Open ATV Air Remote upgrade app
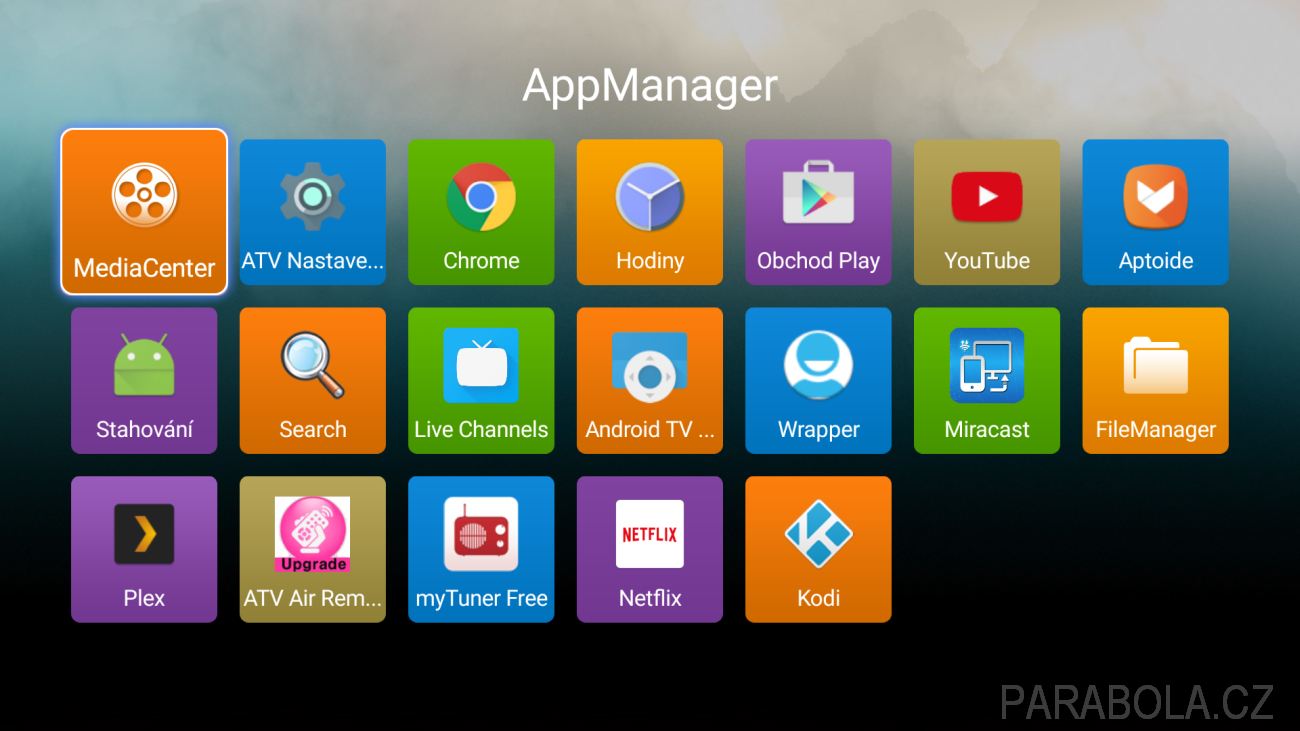This screenshot has width=1300, height=731. pos(313,549)
